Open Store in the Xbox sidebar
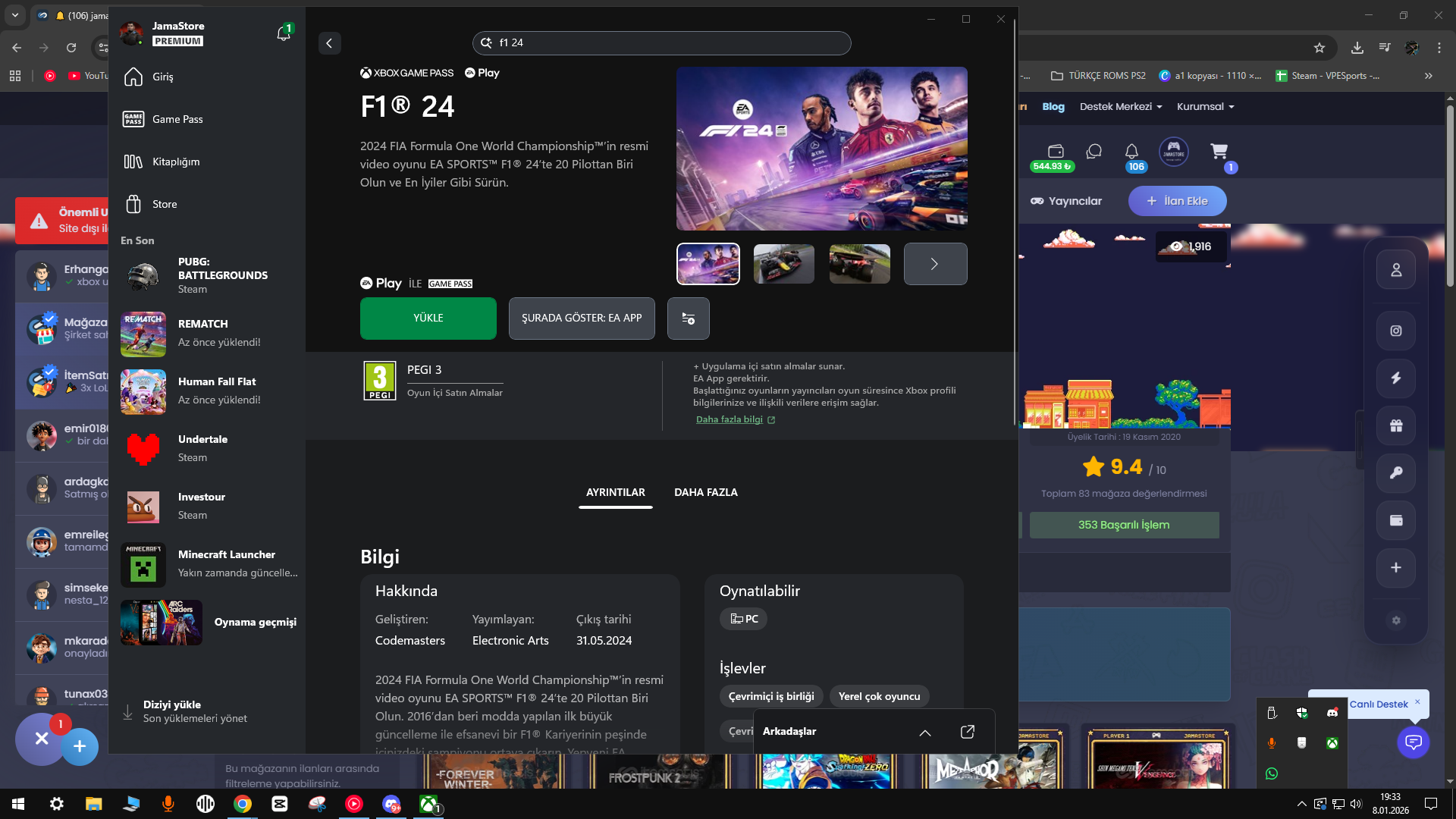Viewport: 1456px width, 819px height. 207,204
